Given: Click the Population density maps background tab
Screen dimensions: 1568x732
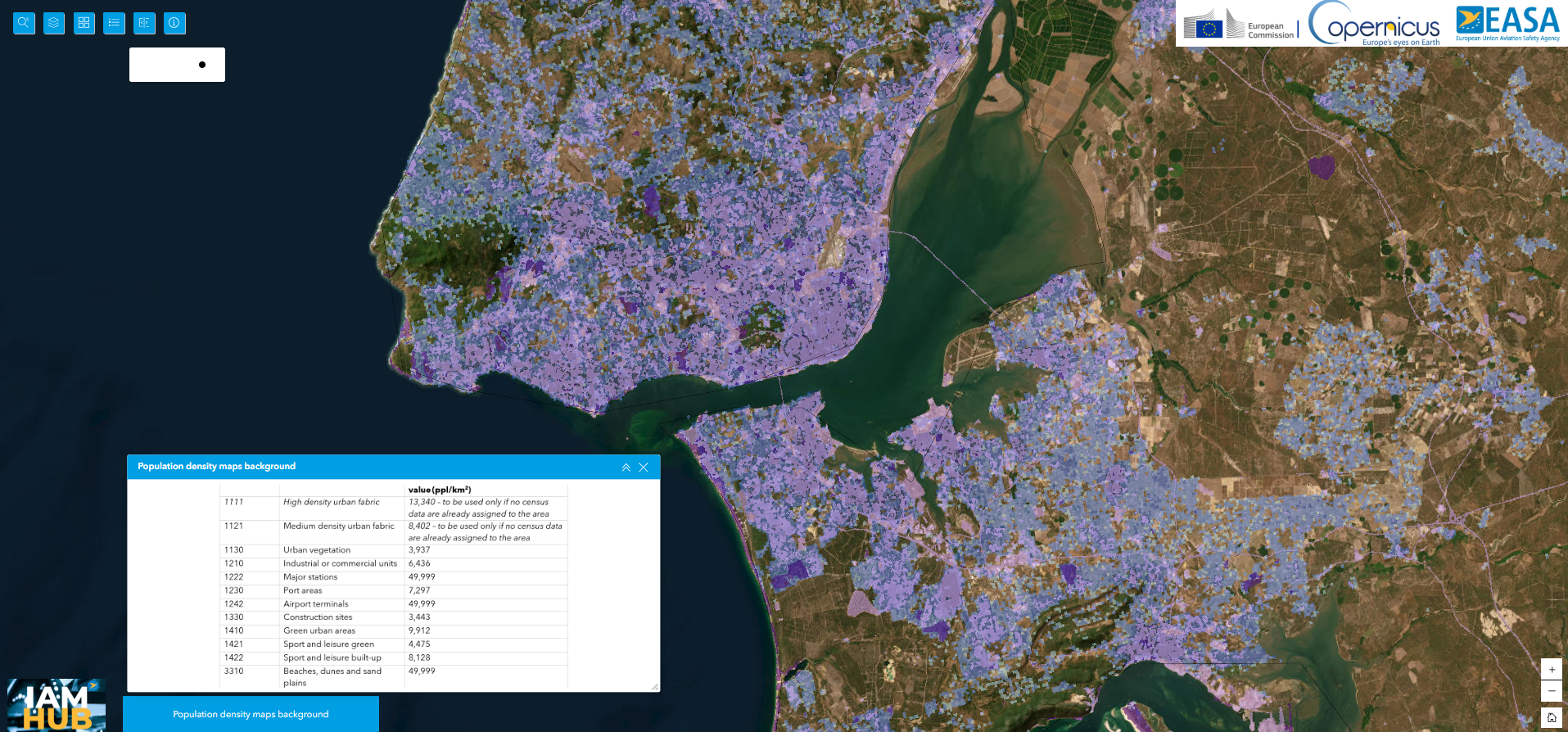Looking at the screenshot, I should [x=251, y=714].
